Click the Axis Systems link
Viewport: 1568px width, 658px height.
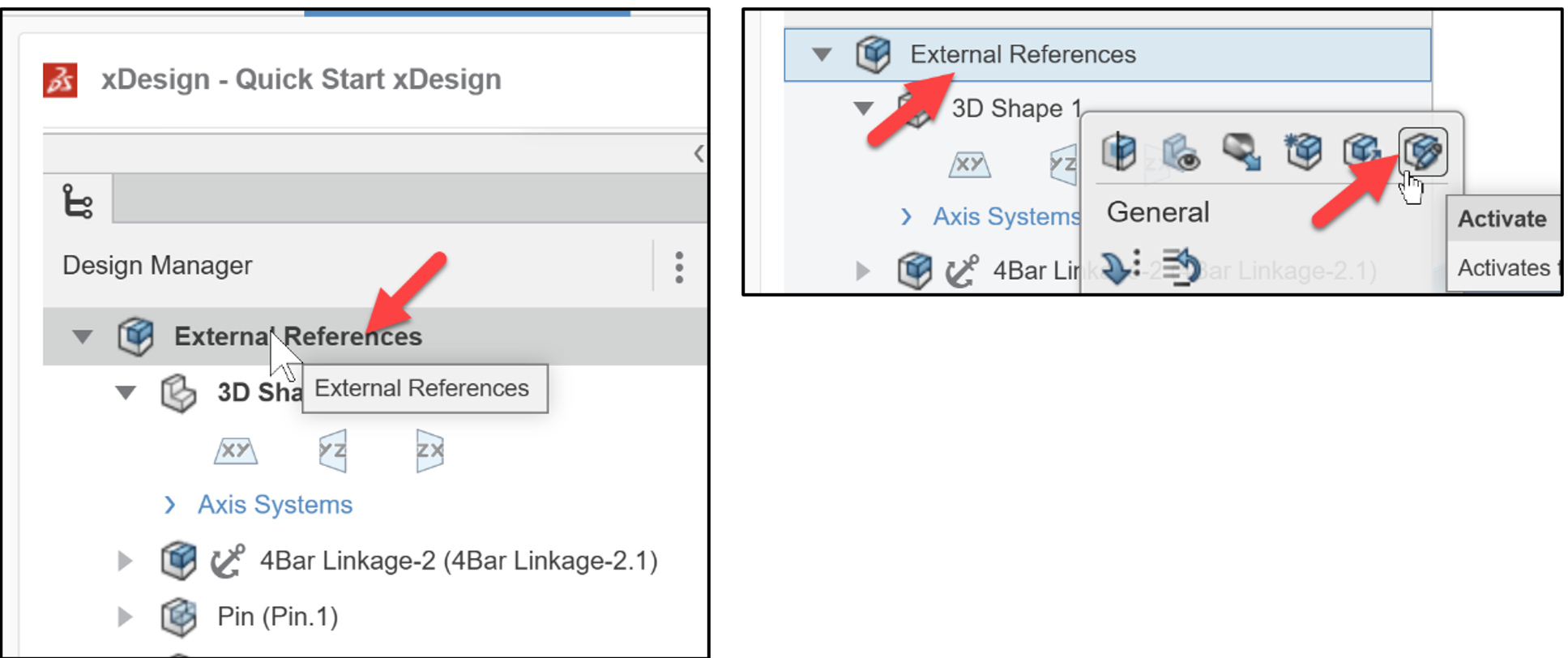click(274, 504)
